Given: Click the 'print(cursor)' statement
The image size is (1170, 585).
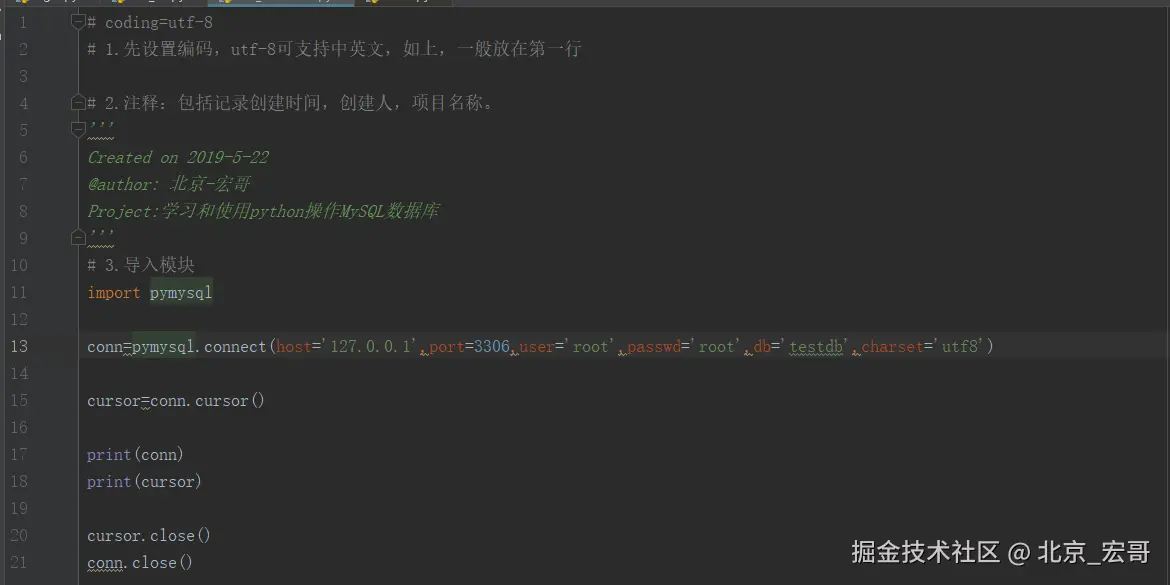Looking at the screenshot, I should [x=144, y=481].
